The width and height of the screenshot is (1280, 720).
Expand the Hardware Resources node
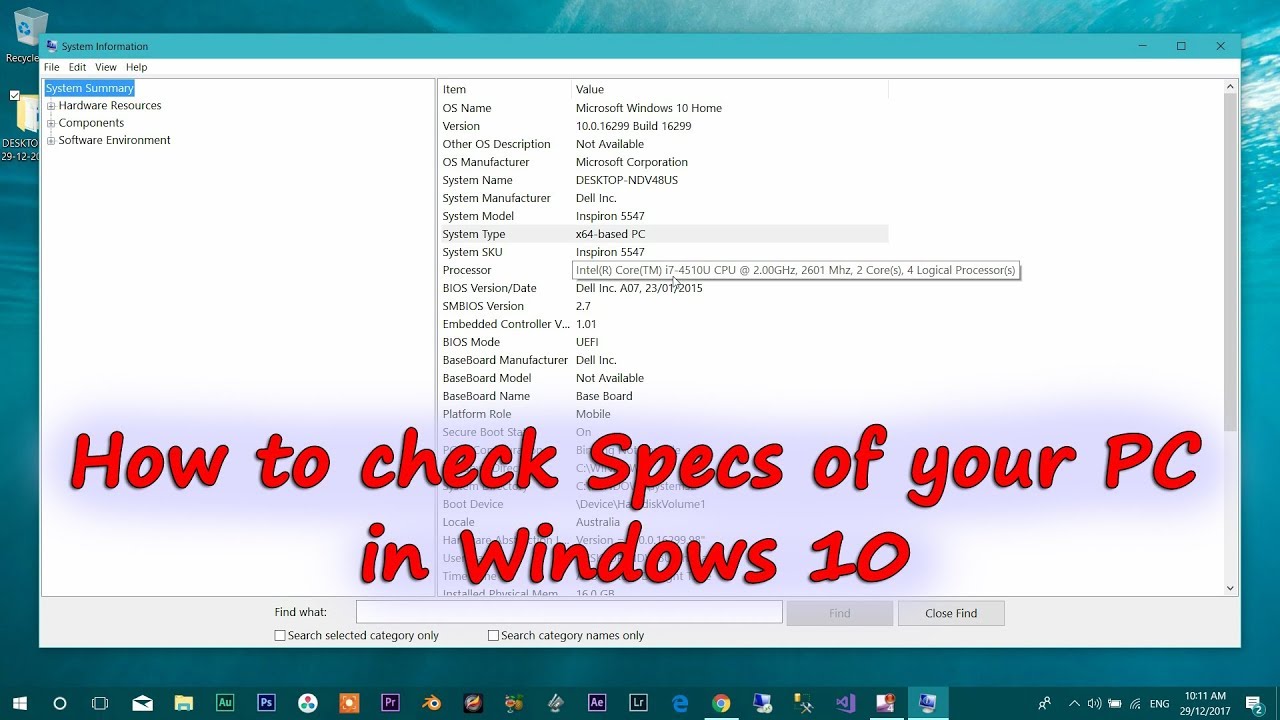point(51,106)
